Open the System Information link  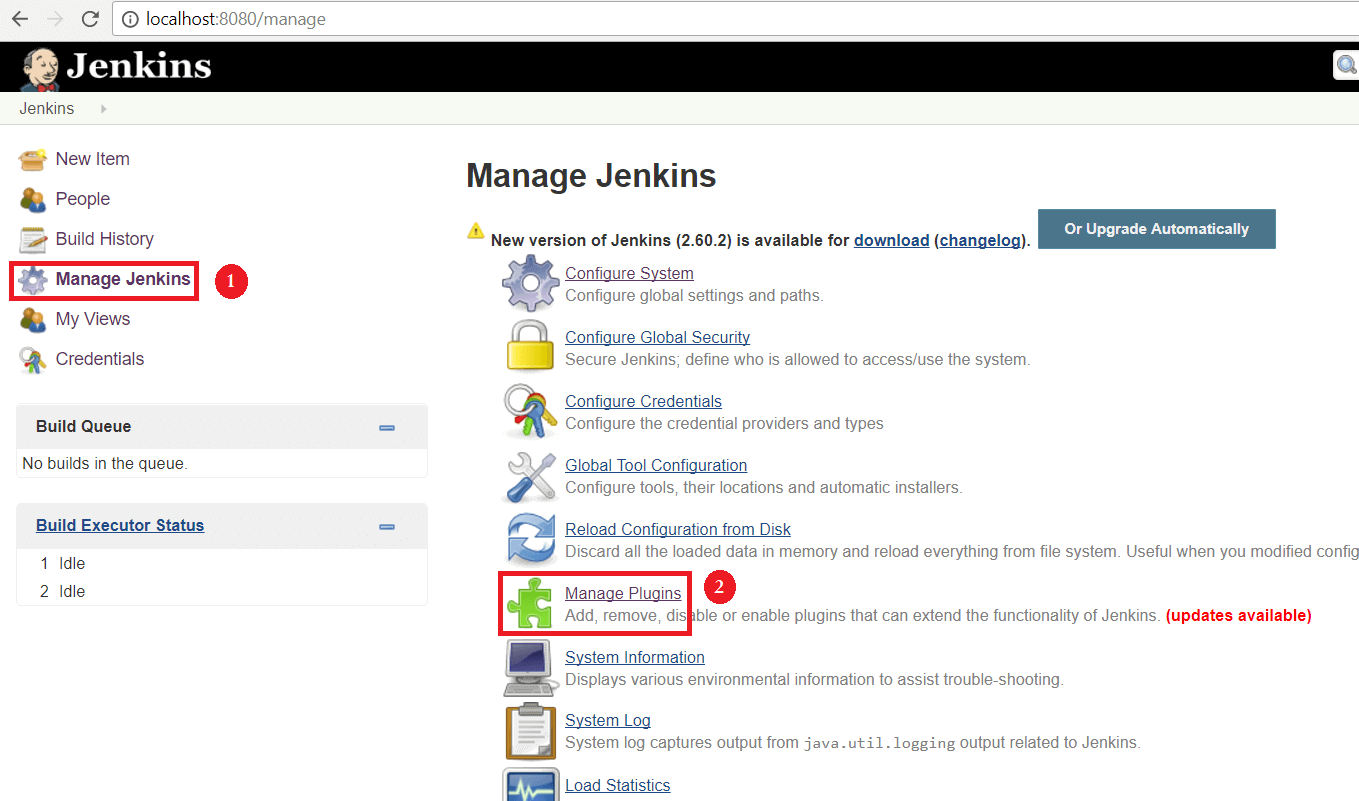click(635, 657)
